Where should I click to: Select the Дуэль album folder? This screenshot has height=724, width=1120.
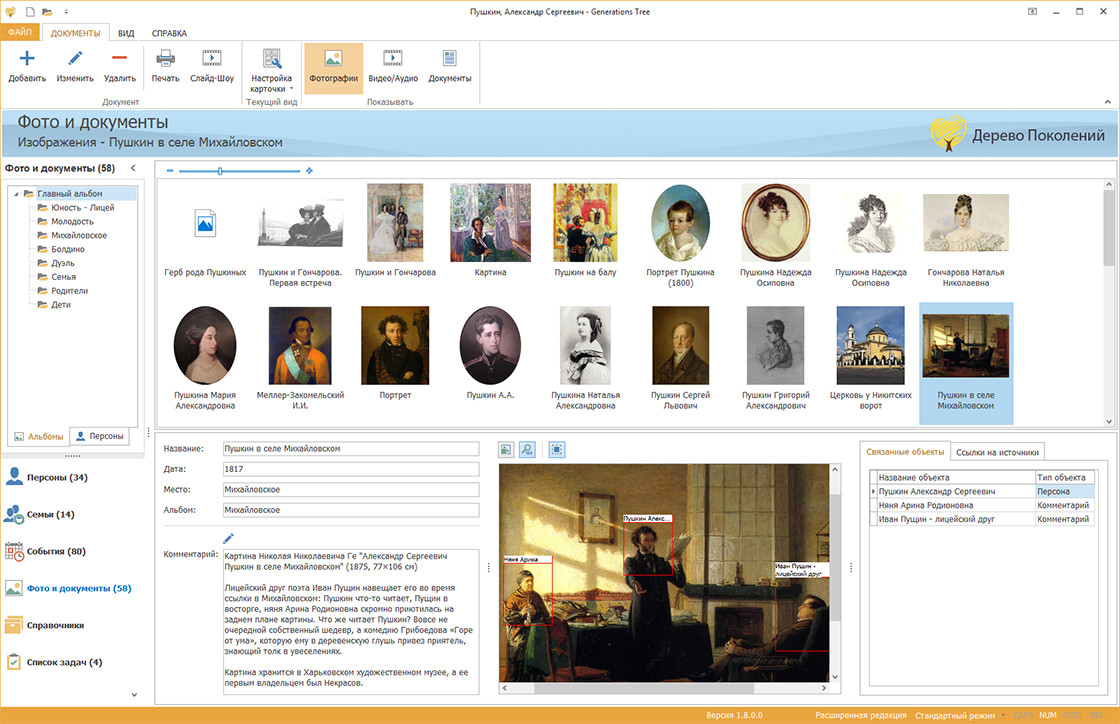point(62,263)
